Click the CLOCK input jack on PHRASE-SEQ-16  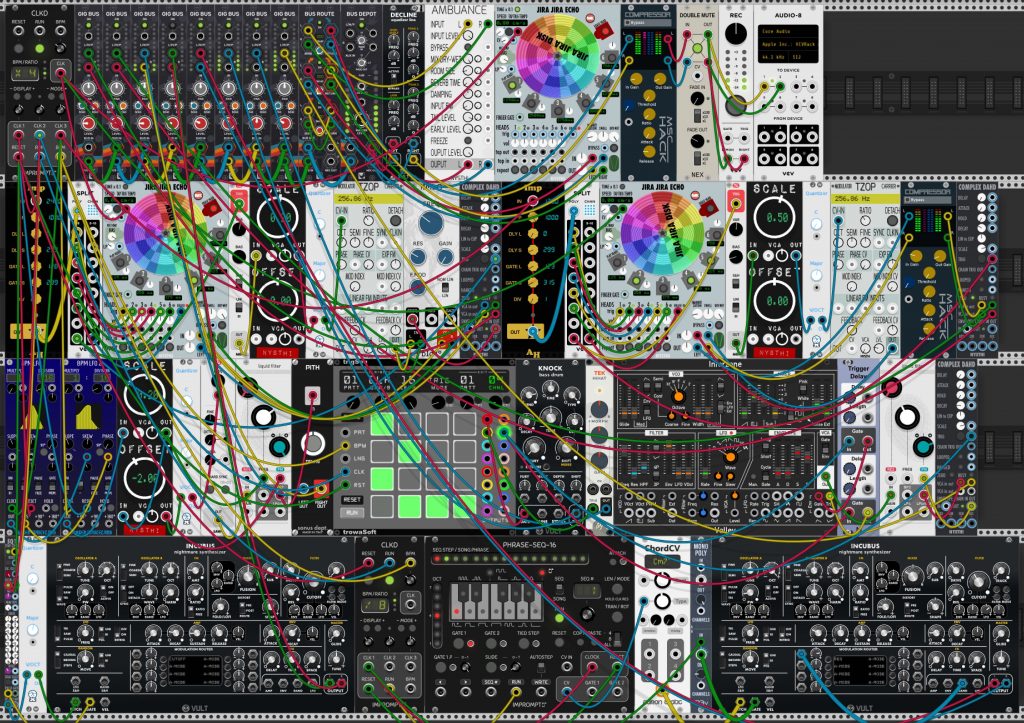tap(592, 667)
